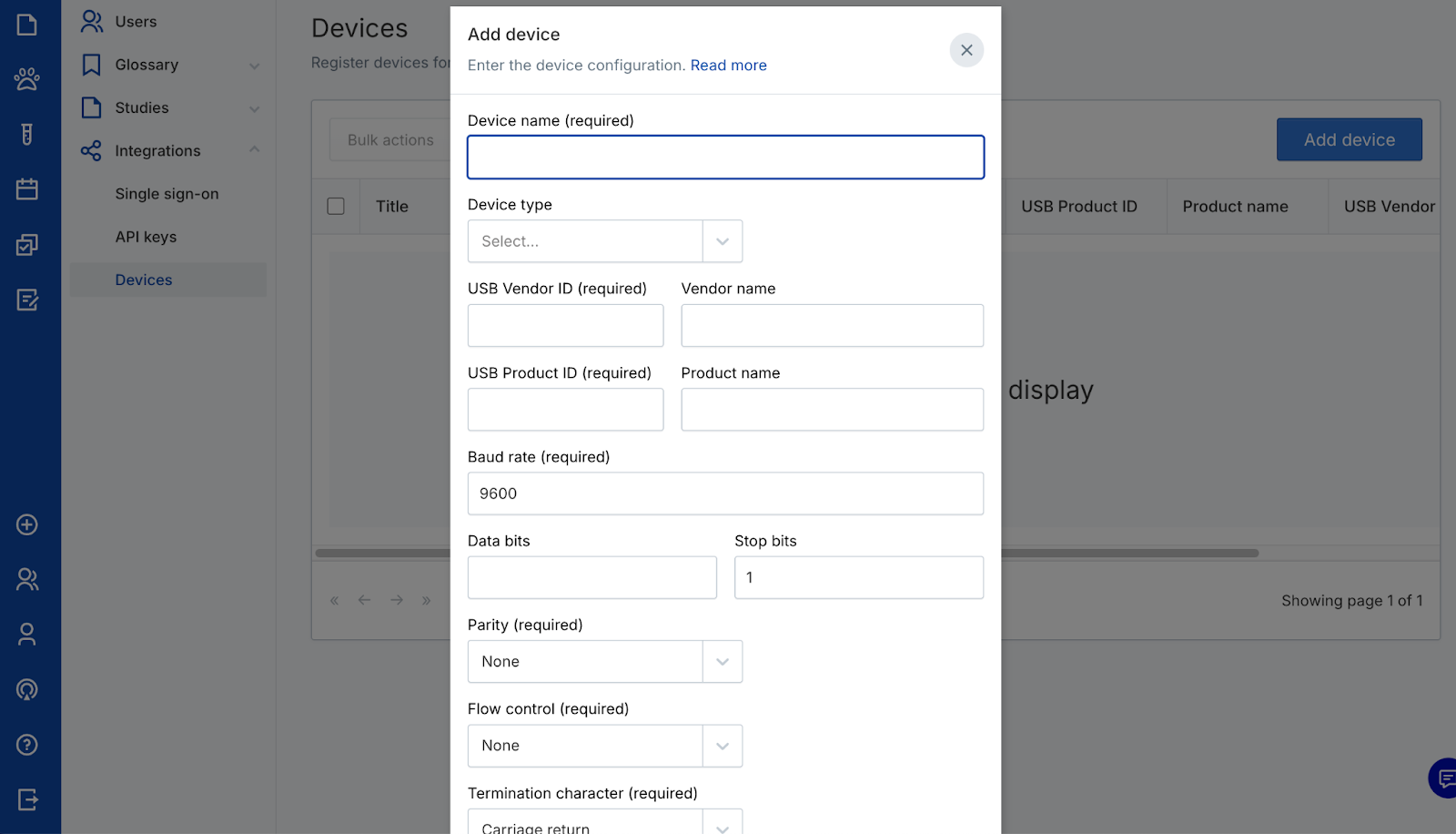Open the document icon at sidebar top
1456x834 pixels.
click(27, 25)
